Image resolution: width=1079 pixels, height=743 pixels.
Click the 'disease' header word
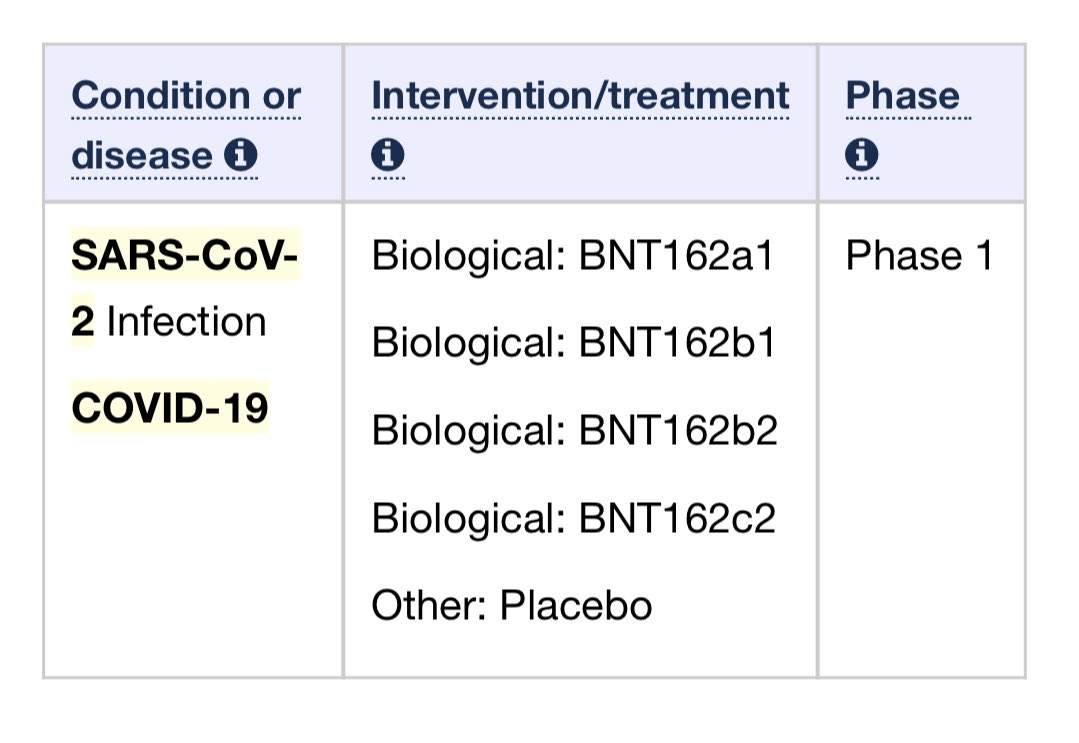tap(142, 155)
